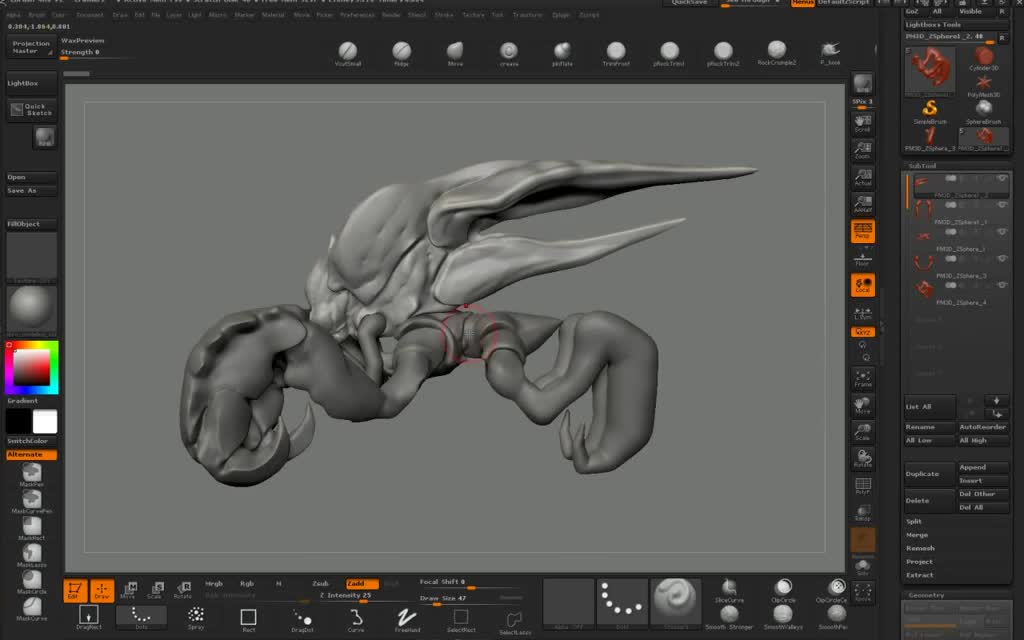
Task: Click the Zoom canvas icon
Action: [863, 150]
